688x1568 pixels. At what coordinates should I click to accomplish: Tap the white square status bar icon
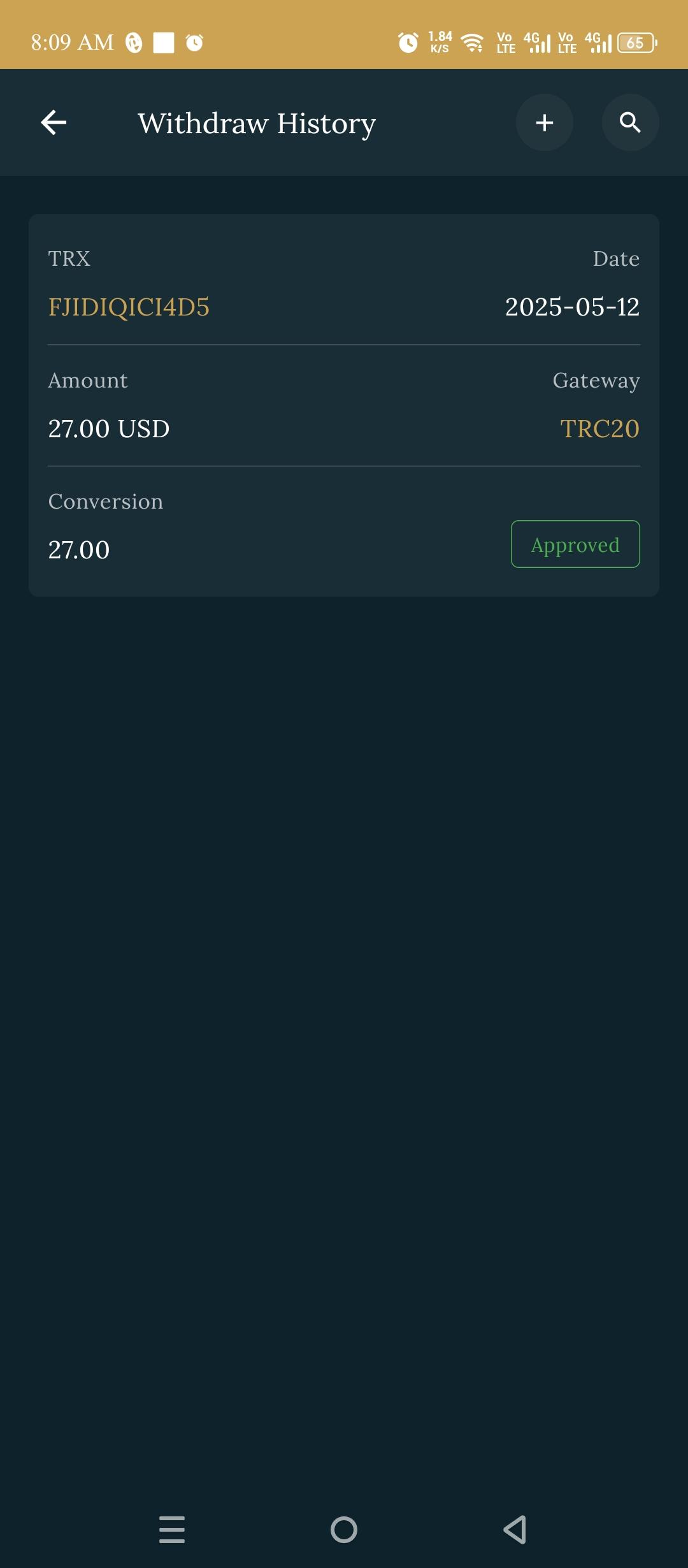pyautogui.click(x=164, y=43)
